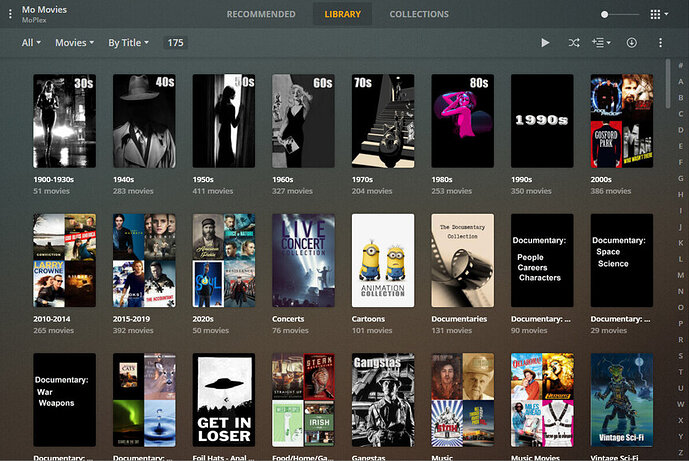The width and height of the screenshot is (689, 461).
Task: Click the 175 item count badge
Action: 175,43
